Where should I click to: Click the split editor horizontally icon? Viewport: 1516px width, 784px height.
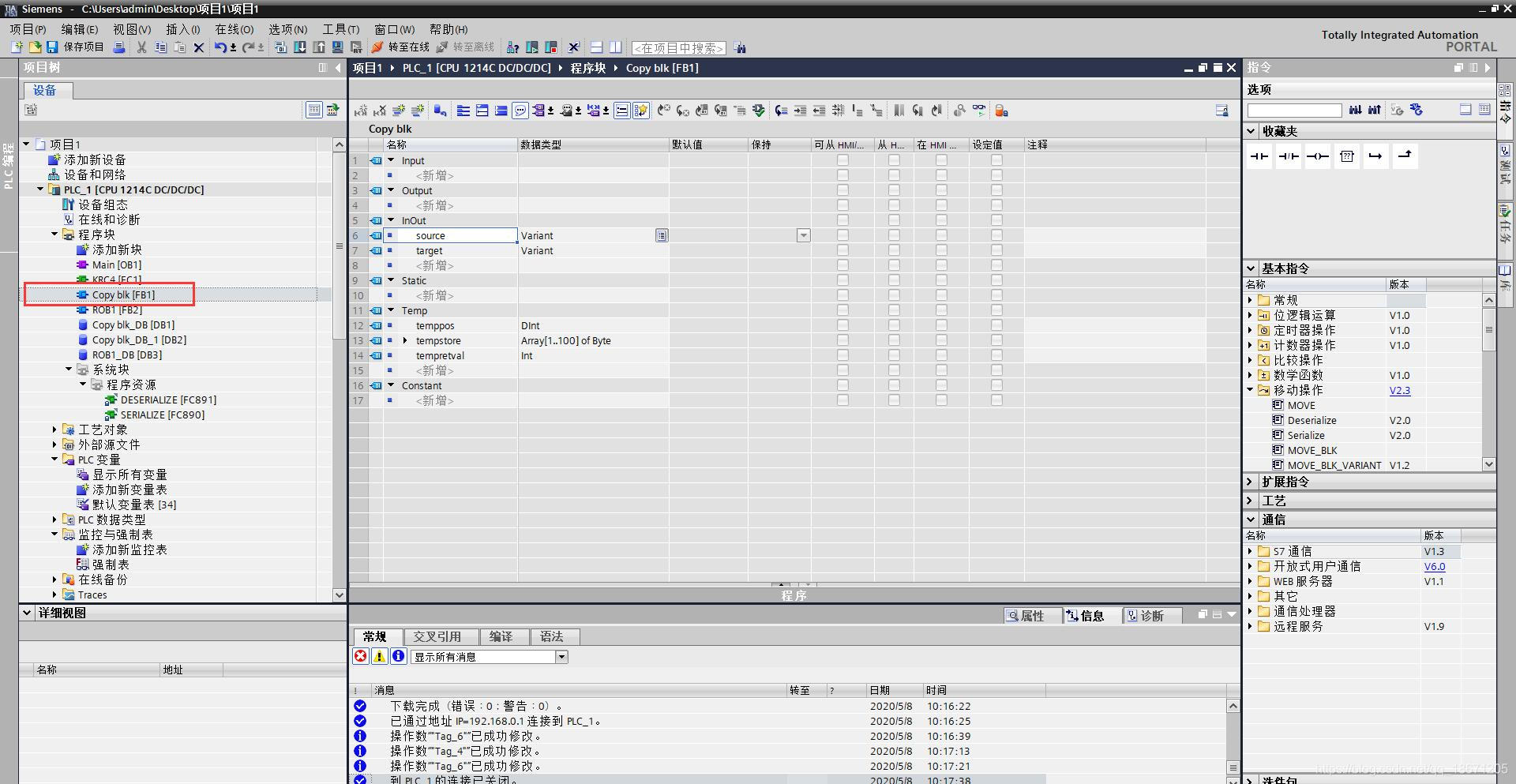(596, 47)
